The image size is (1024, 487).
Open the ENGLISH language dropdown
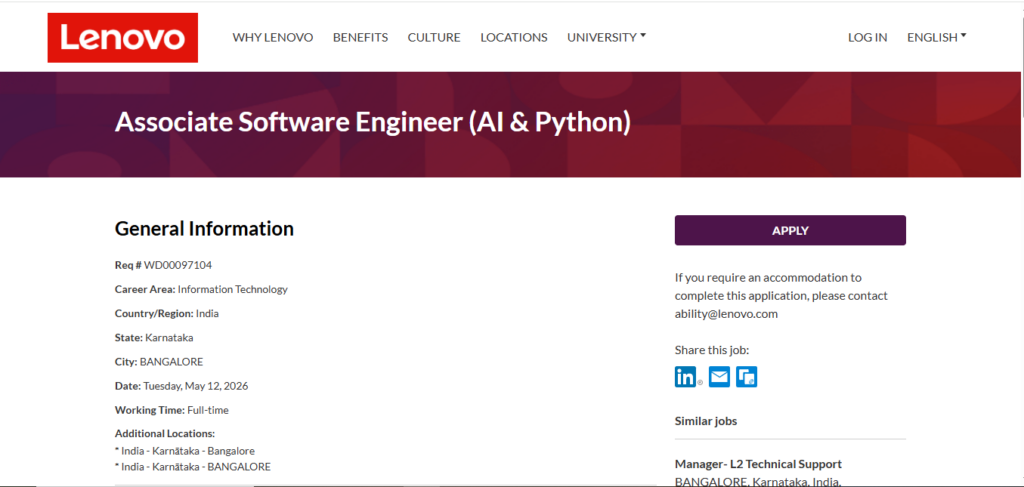936,38
